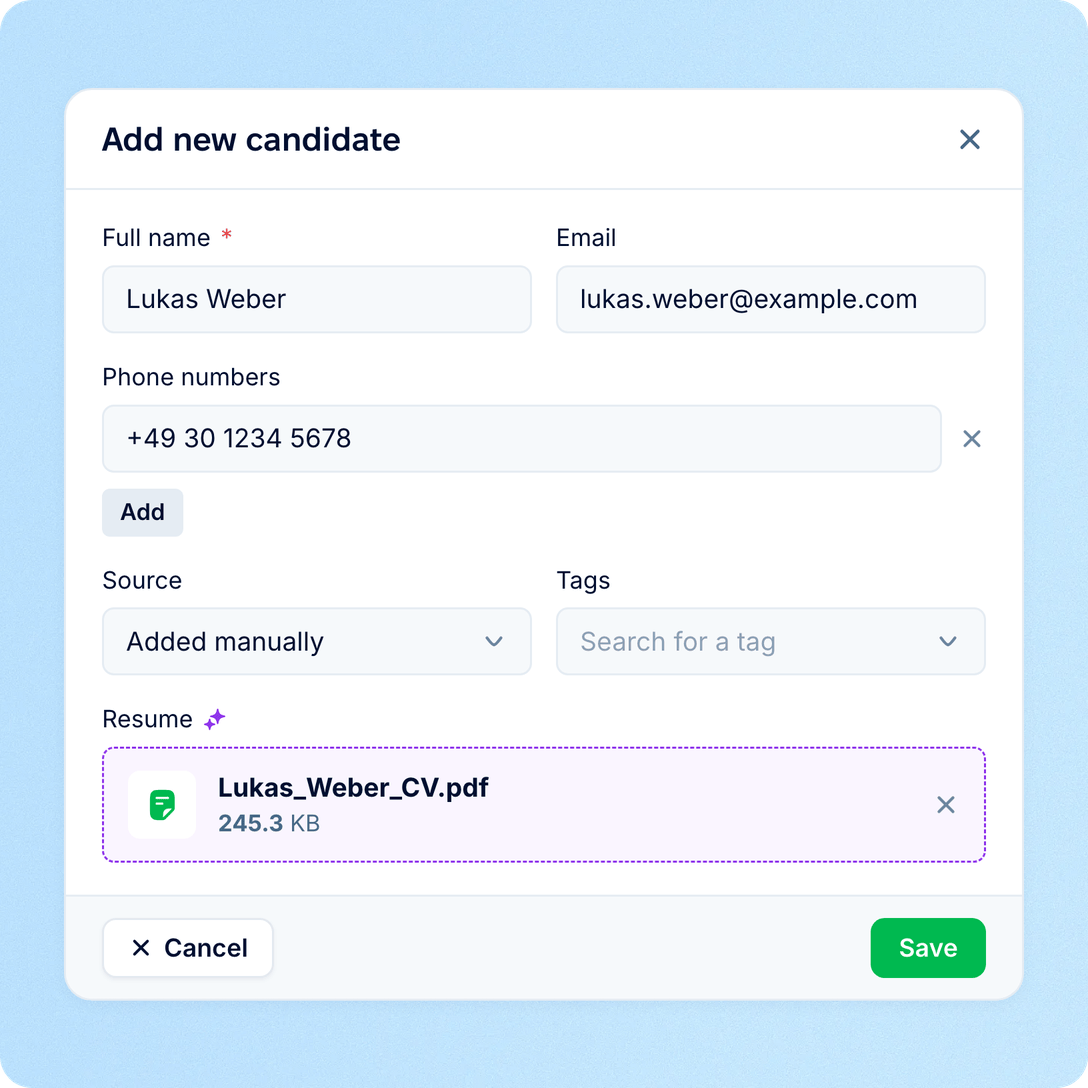1088x1088 pixels.
Task: Click the purple AI sparkle icon beside Resume
Action: (x=214, y=720)
